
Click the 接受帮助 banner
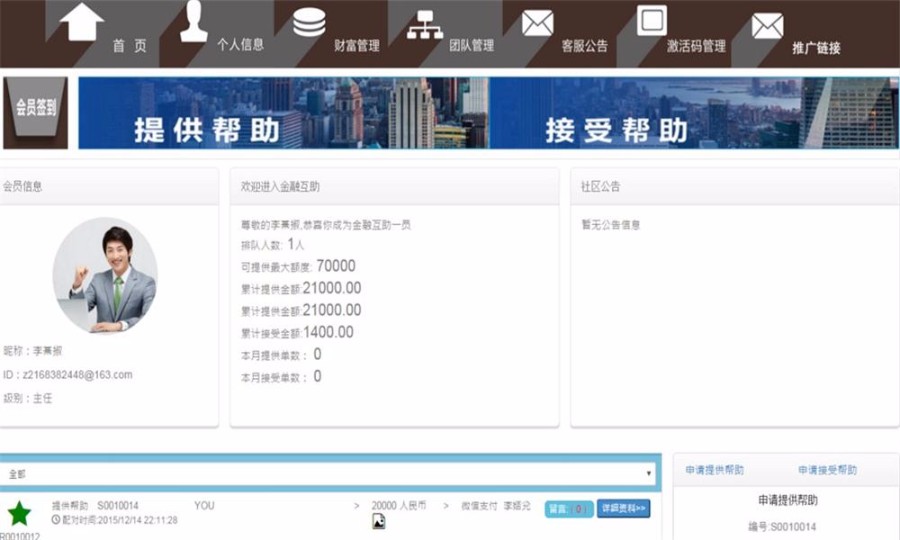[x=694, y=112]
